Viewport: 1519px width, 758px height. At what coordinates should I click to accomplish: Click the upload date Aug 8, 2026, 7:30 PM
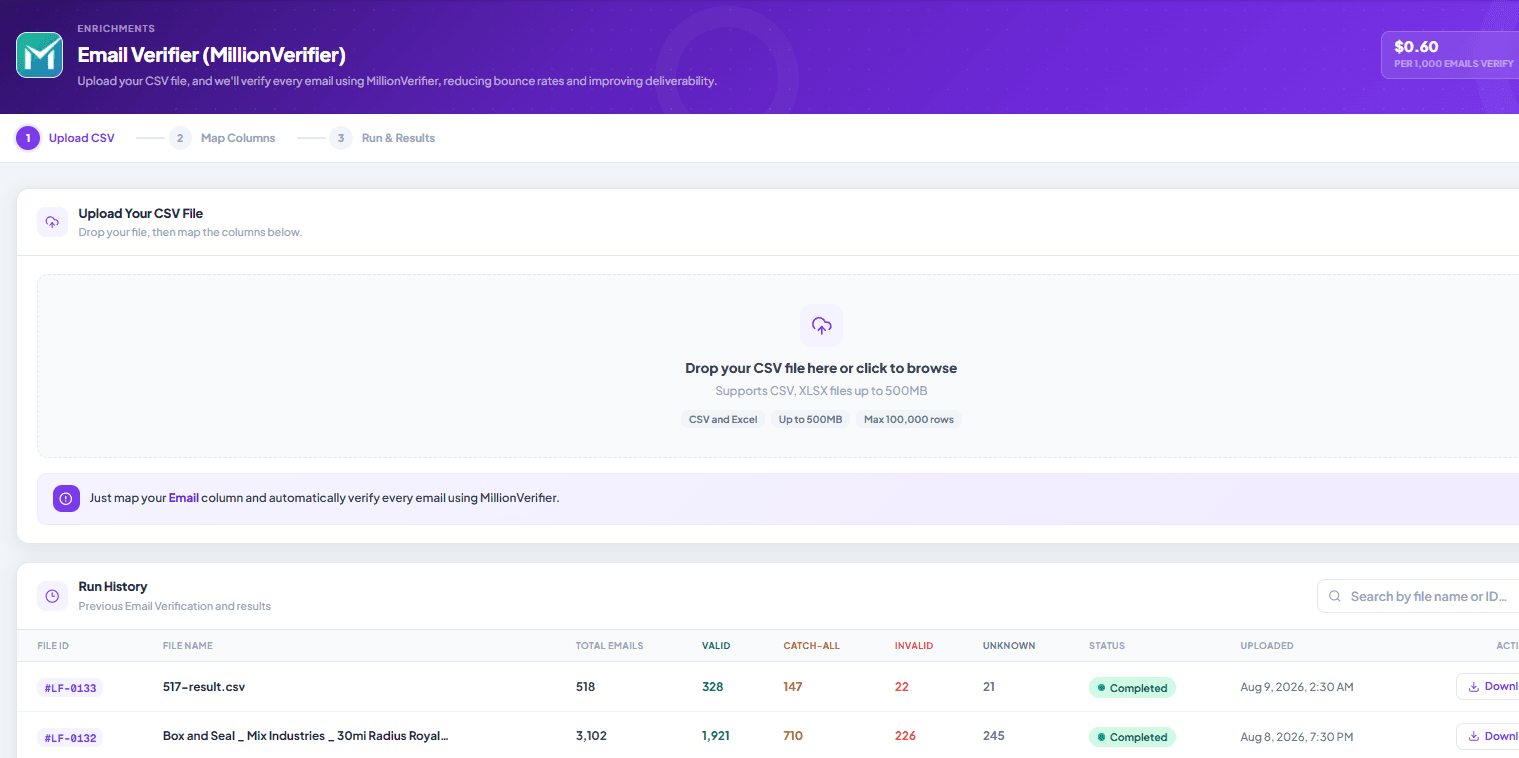tap(1297, 736)
